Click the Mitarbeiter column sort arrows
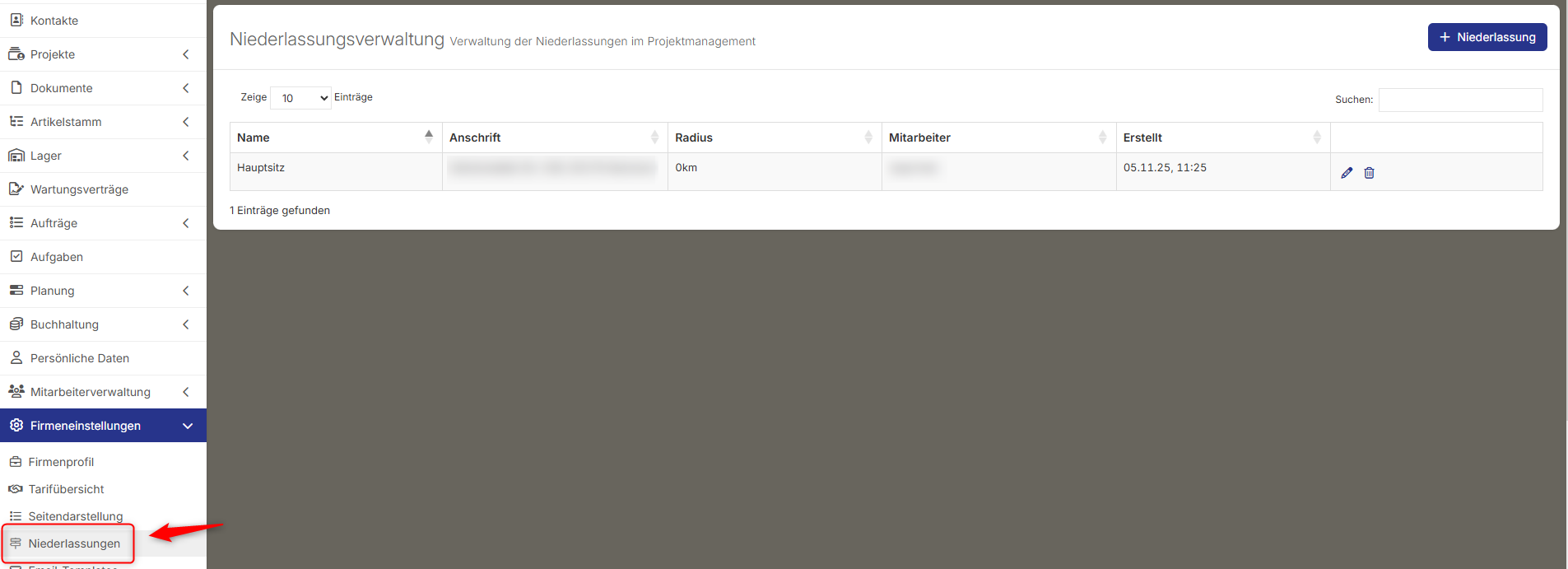Viewport: 1568px width, 569px height. (1103, 138)
